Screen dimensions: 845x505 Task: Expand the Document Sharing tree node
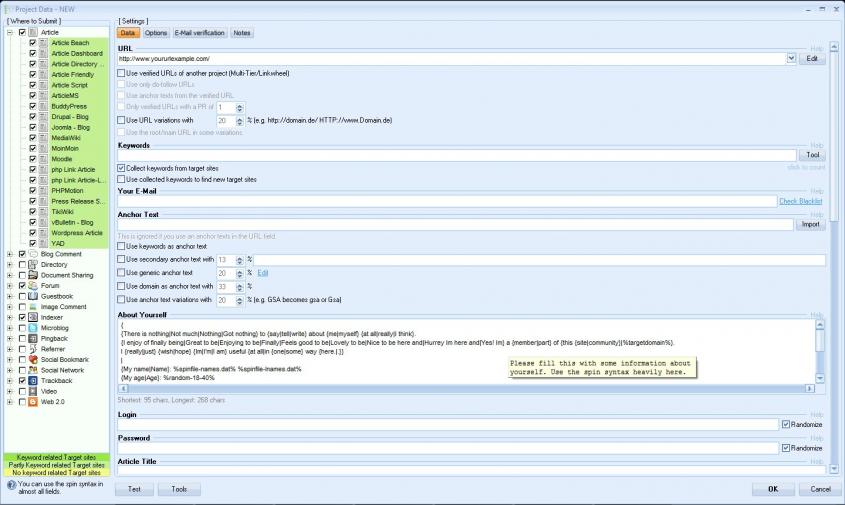click(10, 275)
